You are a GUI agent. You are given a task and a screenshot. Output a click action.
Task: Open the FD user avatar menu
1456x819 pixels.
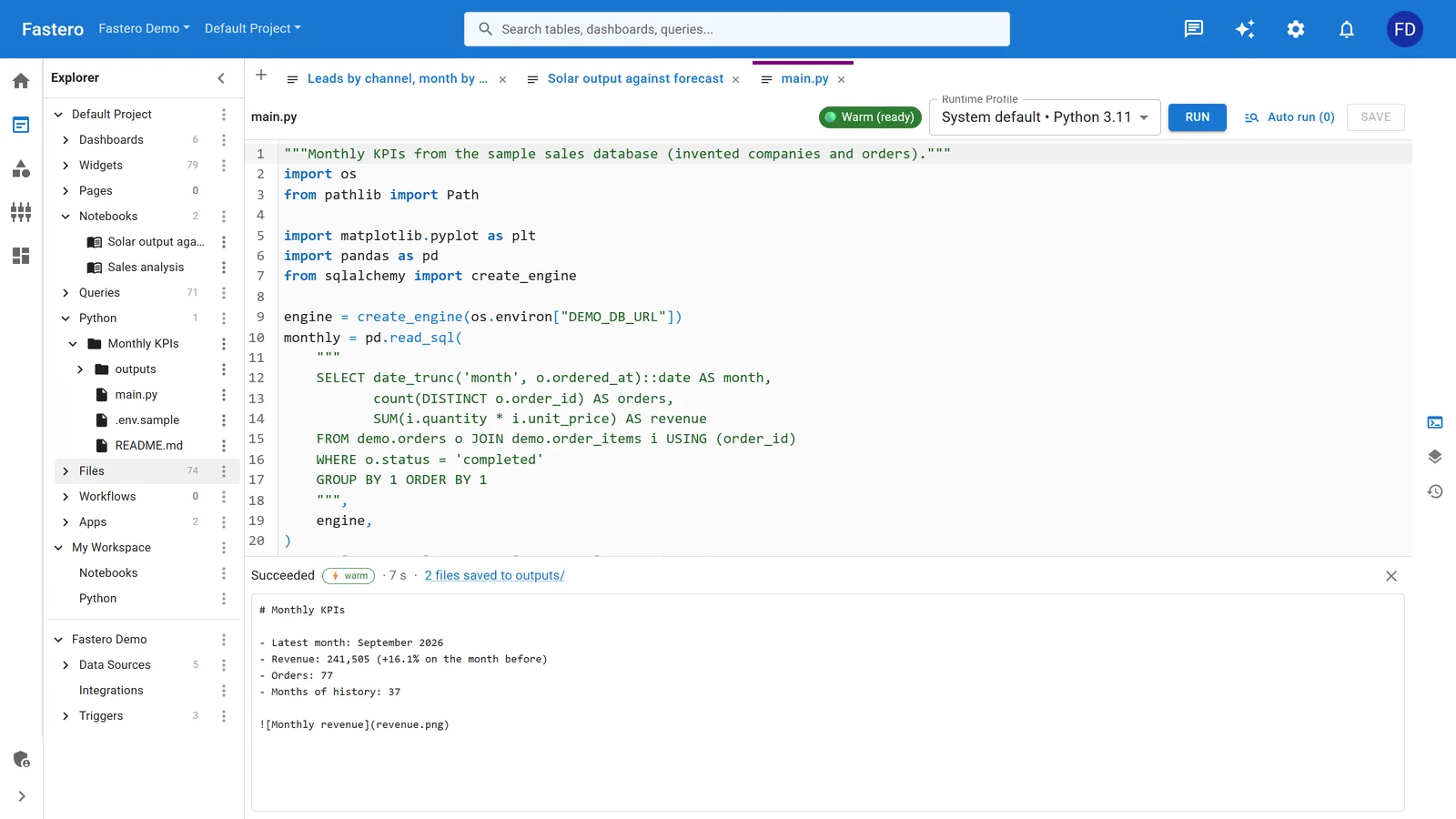(x=1405, y=29)
